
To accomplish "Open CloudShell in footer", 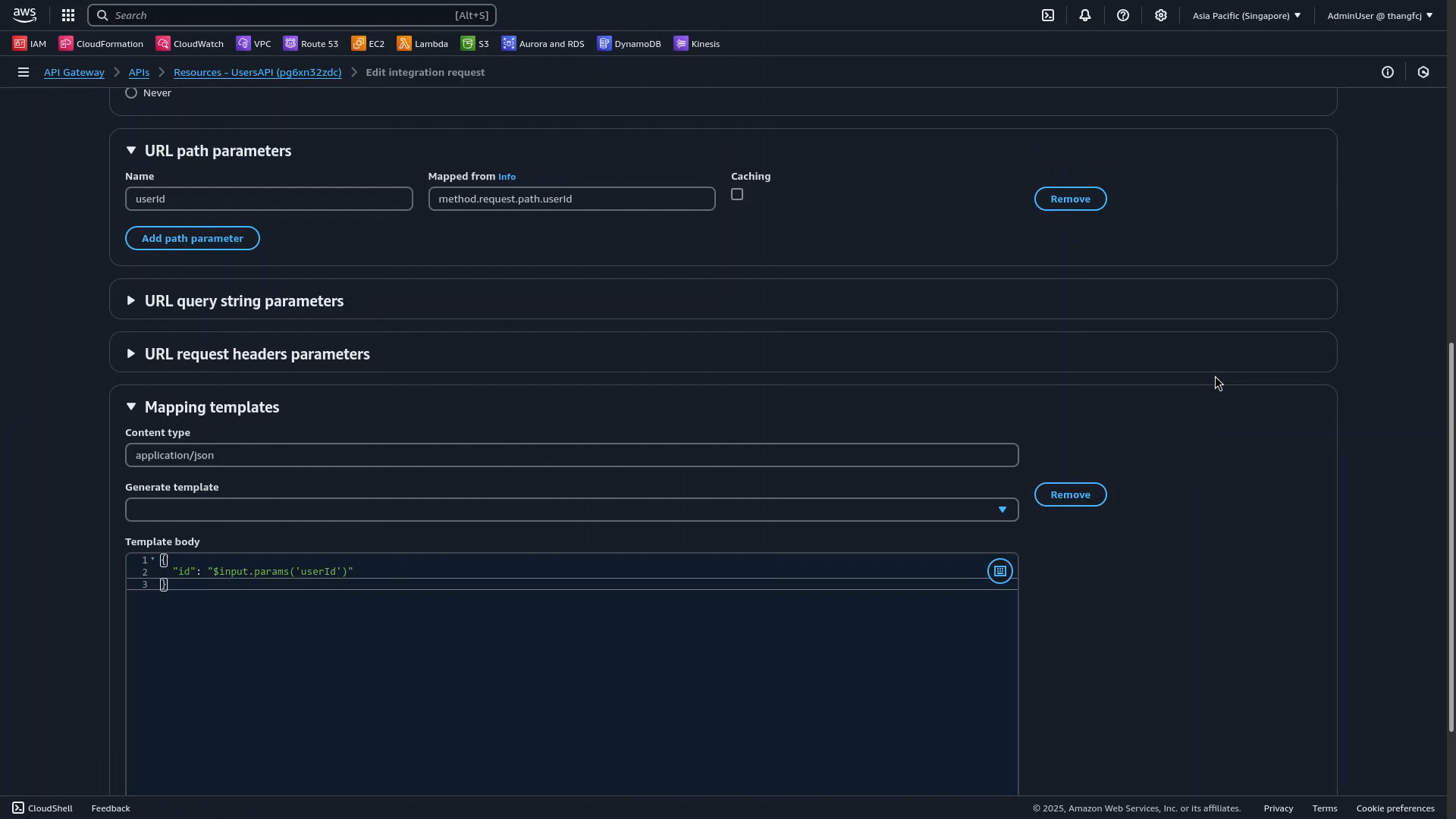I will 42,808.
